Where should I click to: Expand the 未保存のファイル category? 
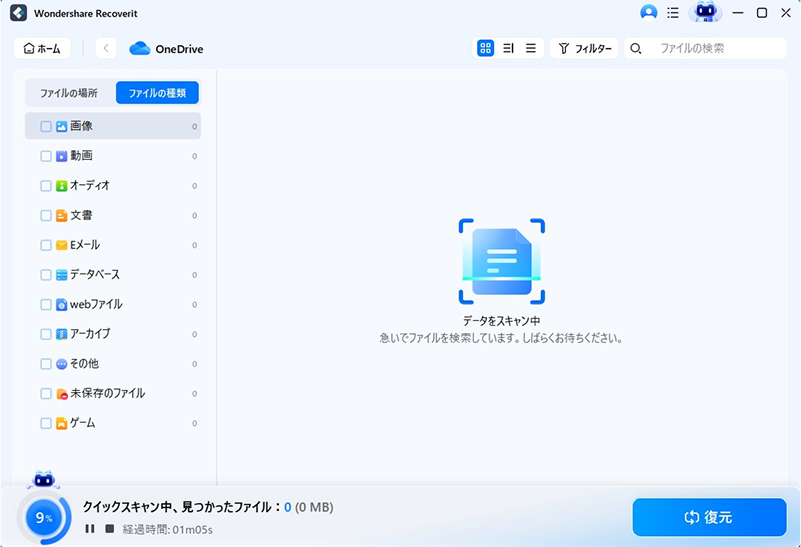(x=107, y=394)
